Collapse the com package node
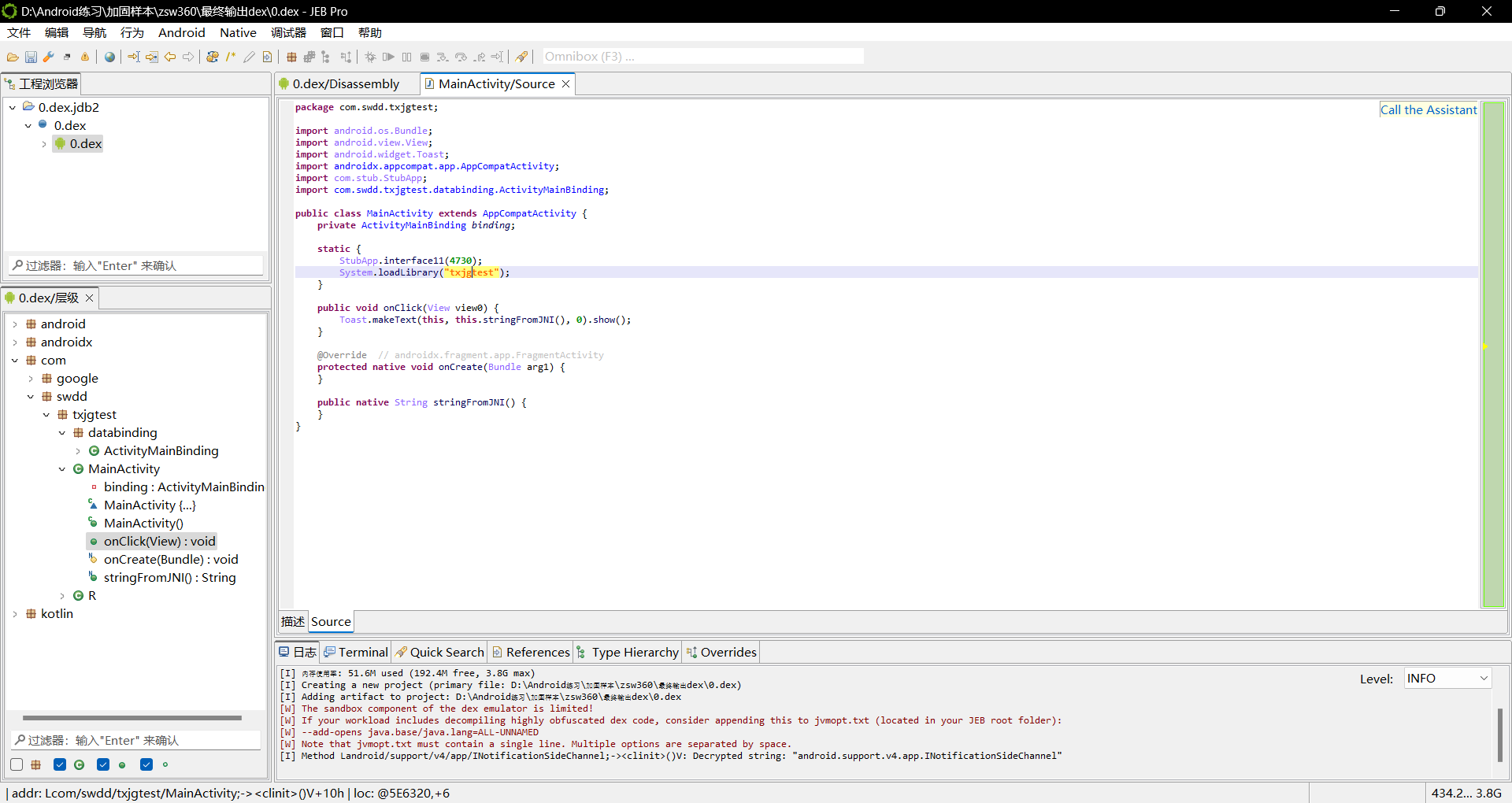Image resolution: width=1512 pixels, height=803 pixels. pyautogui.click(x=15, y=361)
